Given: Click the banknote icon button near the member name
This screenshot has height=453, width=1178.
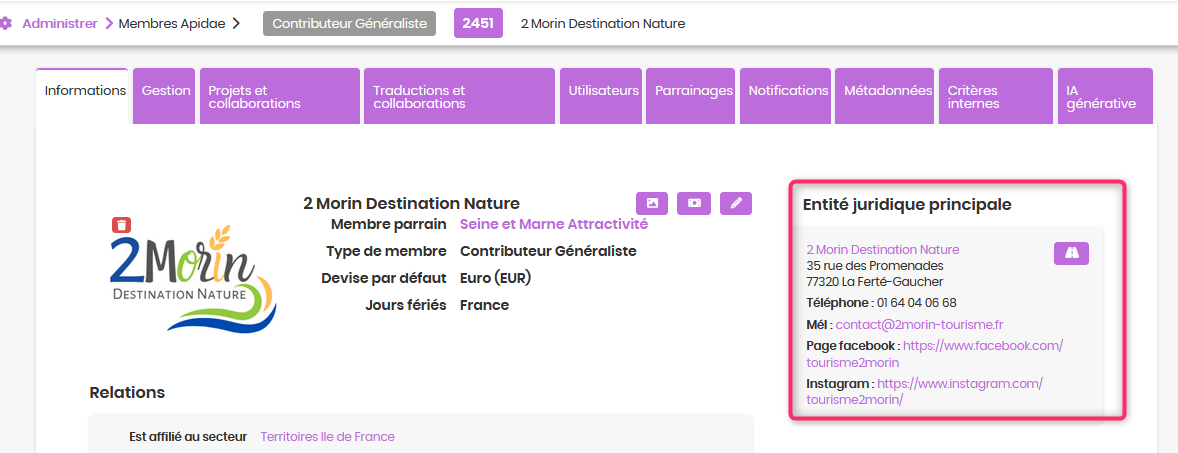Looking at the screenshot, I should (x=694, y=203).
